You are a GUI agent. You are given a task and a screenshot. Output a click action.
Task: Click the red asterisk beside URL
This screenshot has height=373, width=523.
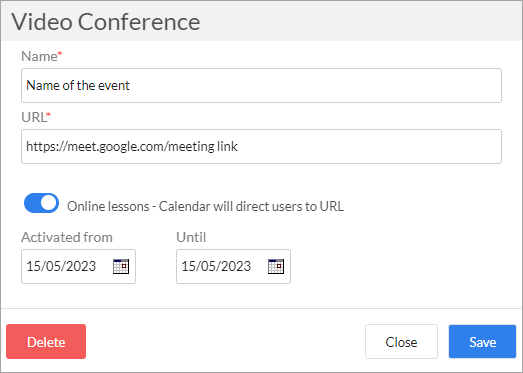tap(48, 115)
